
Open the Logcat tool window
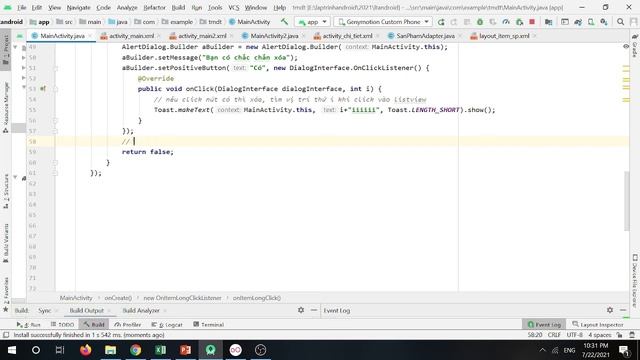tap(167, 324)
